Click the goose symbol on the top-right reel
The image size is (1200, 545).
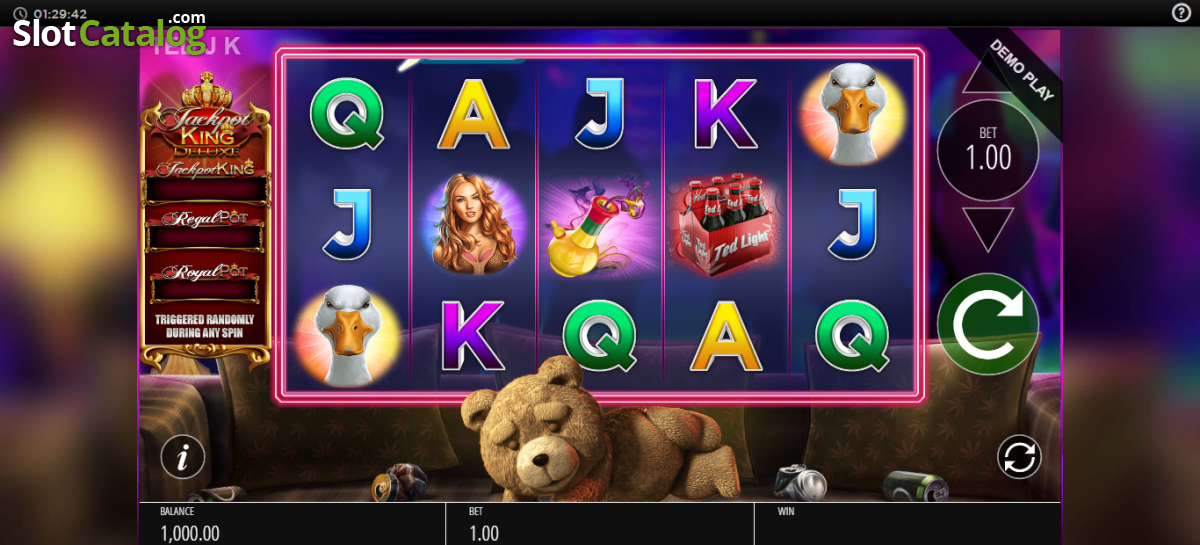[853, 112]
